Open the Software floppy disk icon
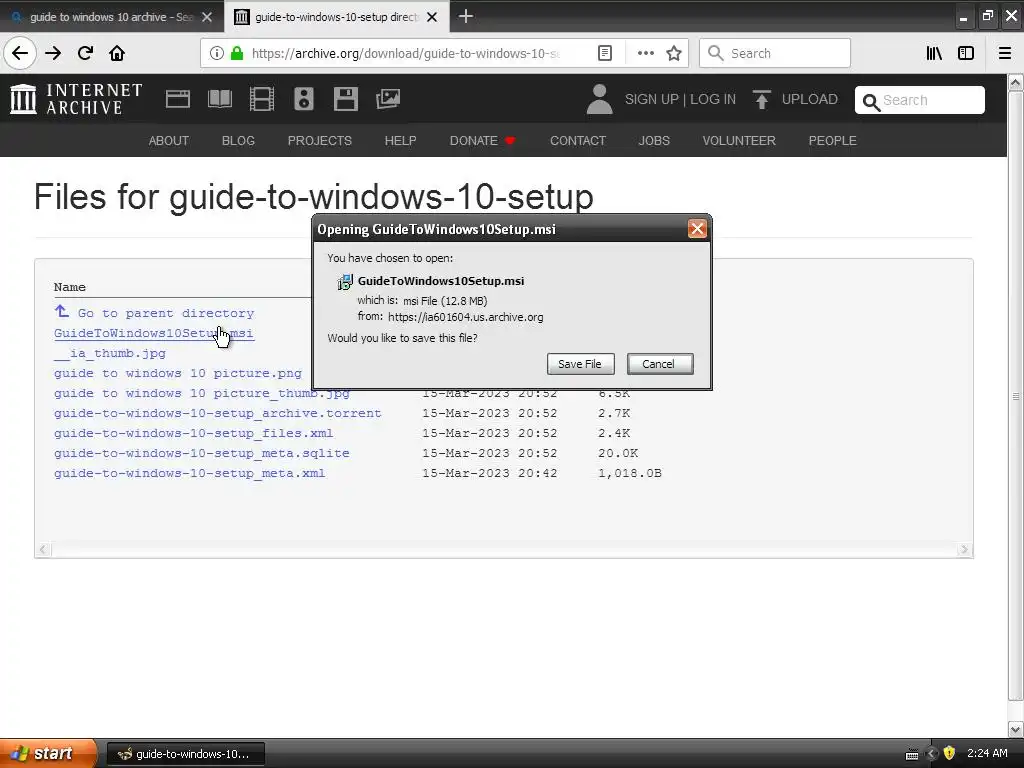This screenshot has width=1024, height=768. 345,99
